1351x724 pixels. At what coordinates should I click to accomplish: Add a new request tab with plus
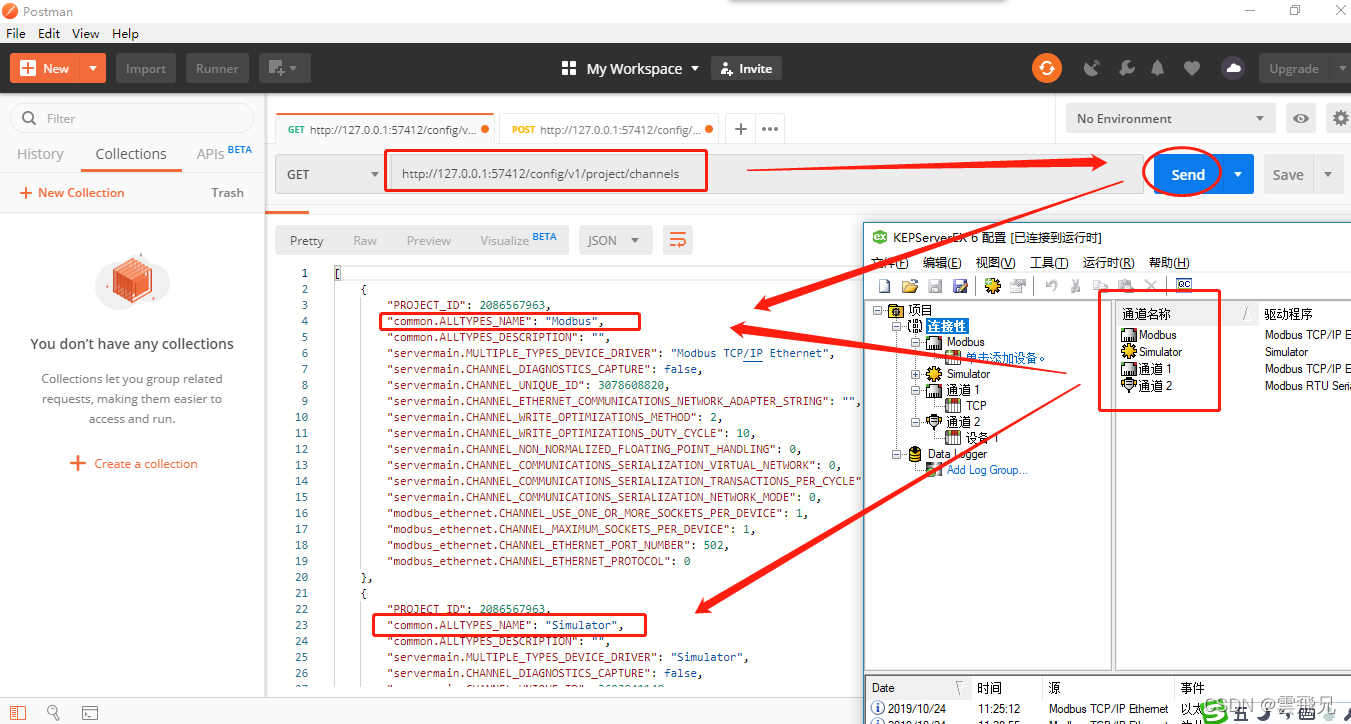click(x=741, y=129)
